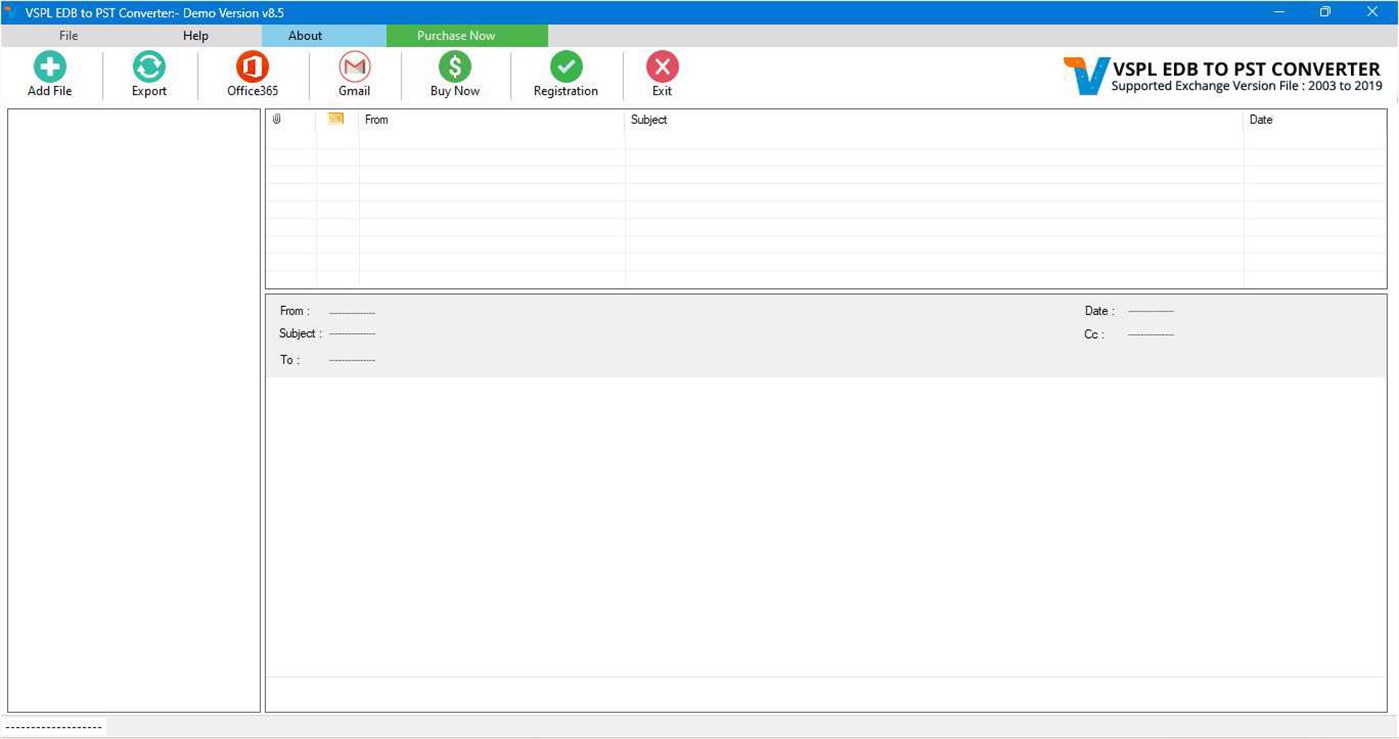Click the VSPL logo

pos(1084,73)
